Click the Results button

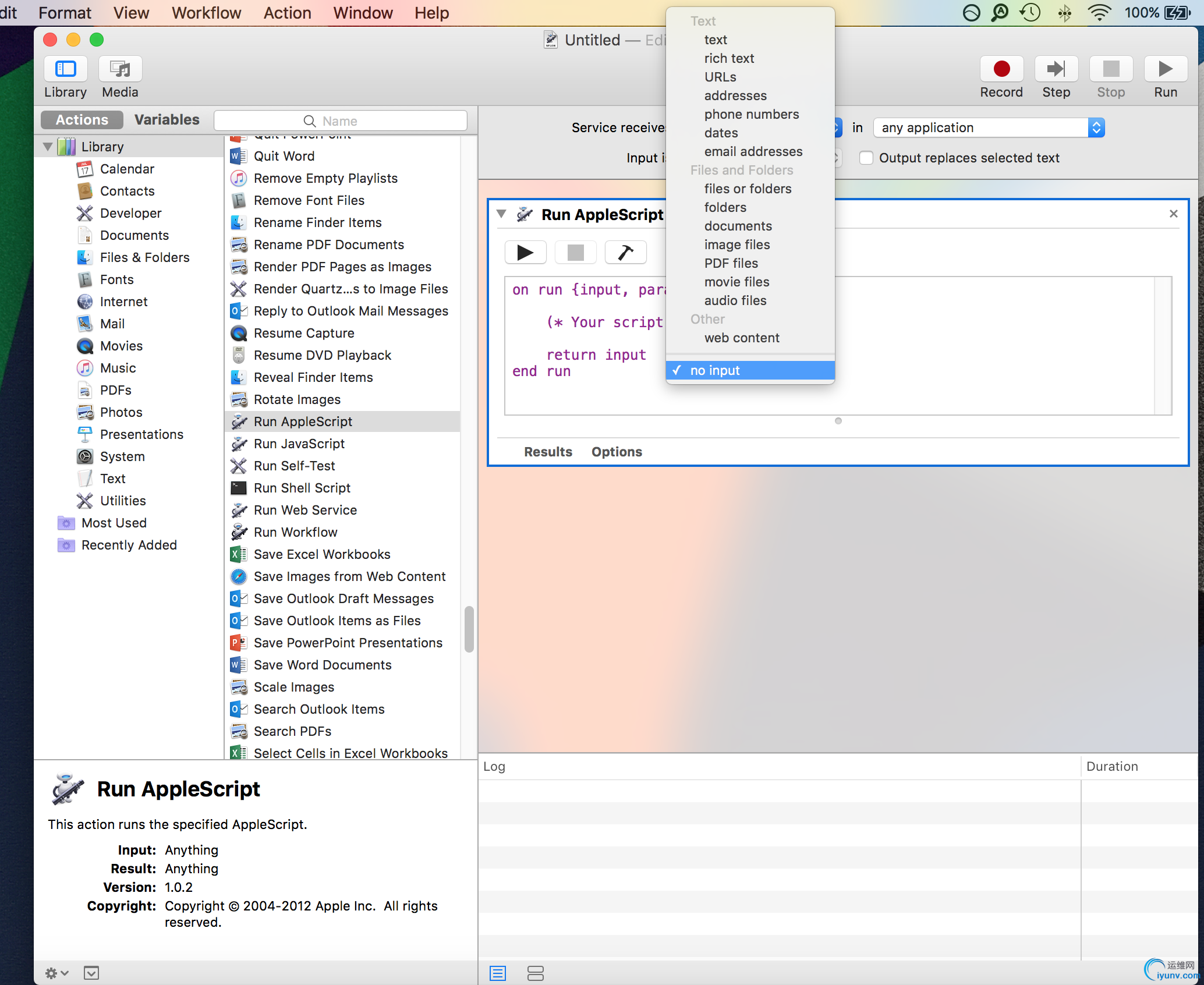click(x=548, y=452)
